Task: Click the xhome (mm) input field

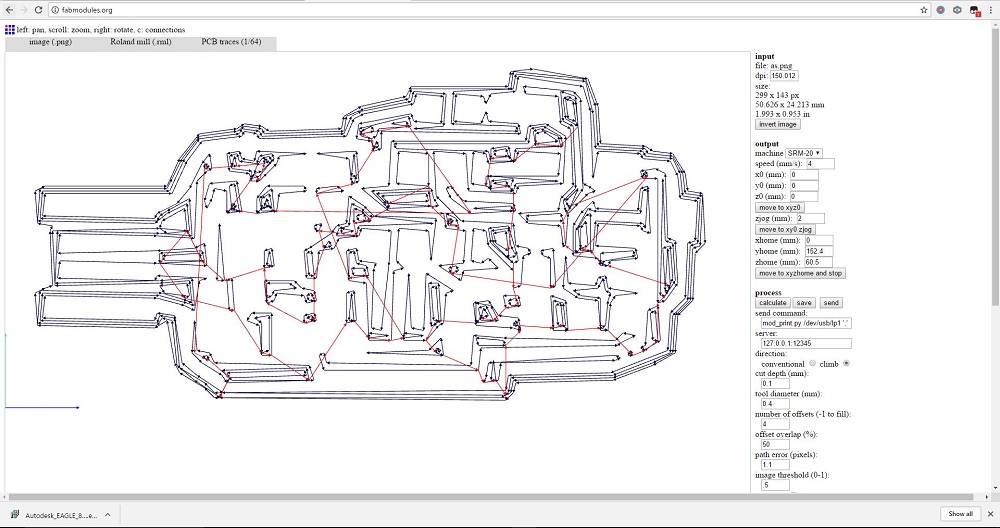Action: tap(819, 240)
